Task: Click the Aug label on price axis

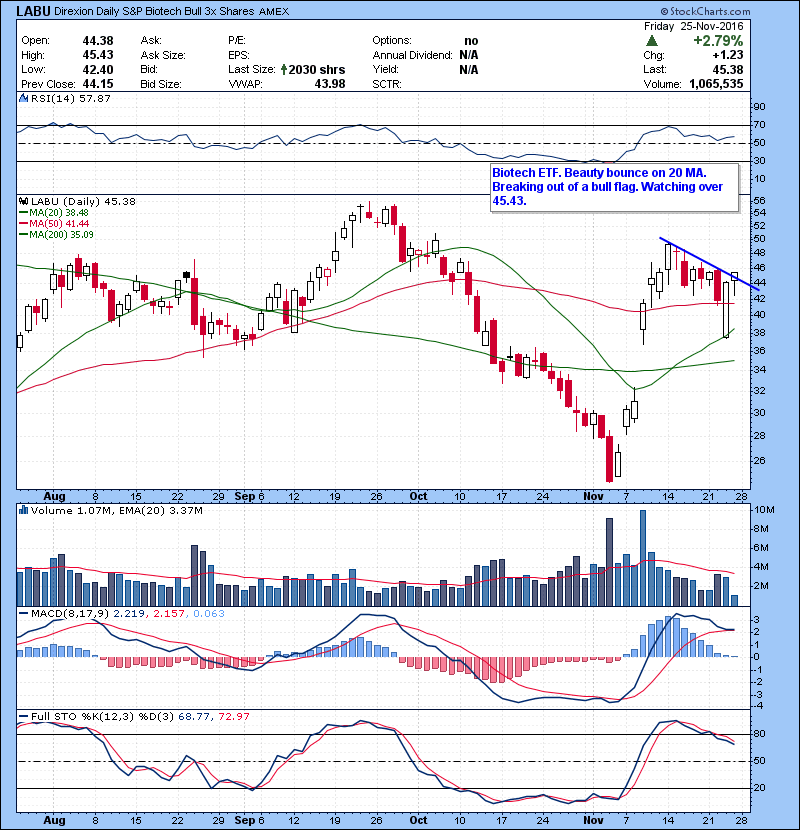Action: click(55, 497)
